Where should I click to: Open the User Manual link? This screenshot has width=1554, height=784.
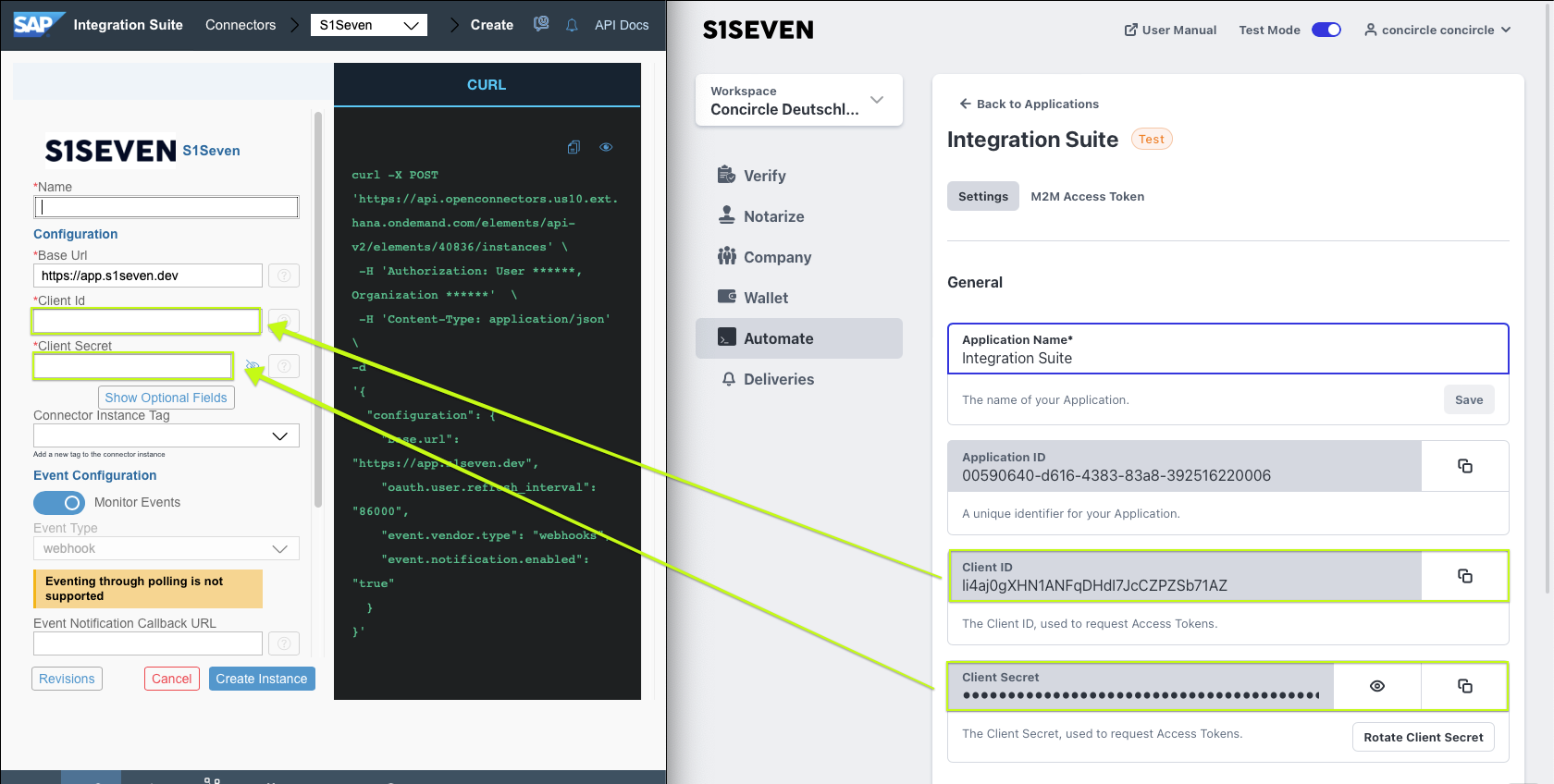1170,30
